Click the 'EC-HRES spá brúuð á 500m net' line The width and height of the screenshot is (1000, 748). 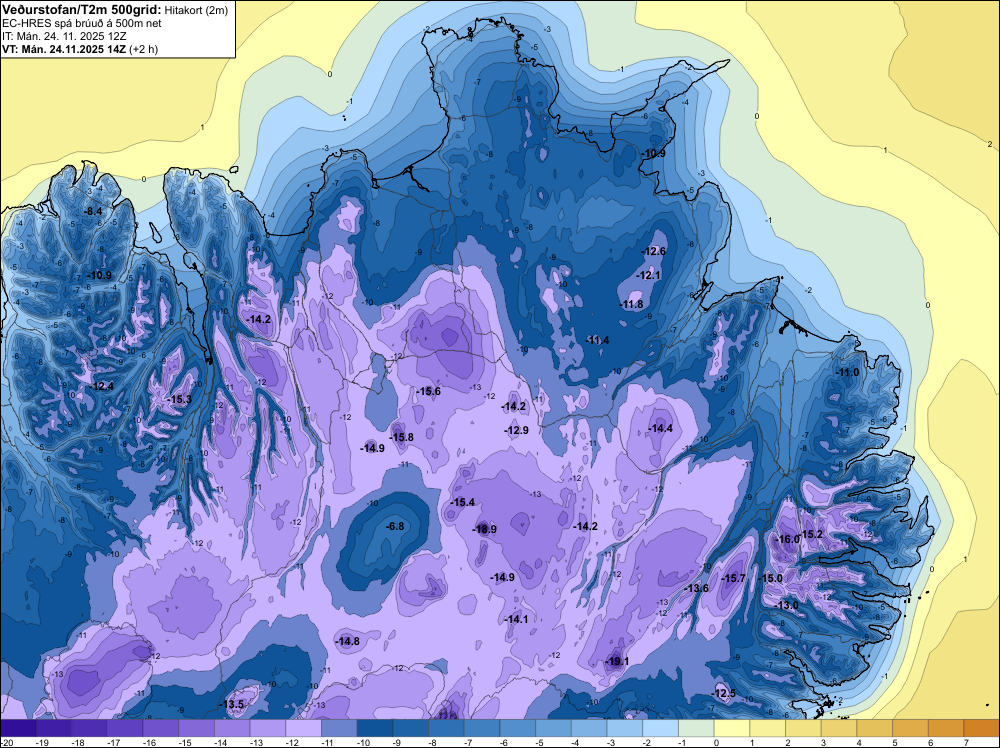pyautogui.click(x=82, y=24)
